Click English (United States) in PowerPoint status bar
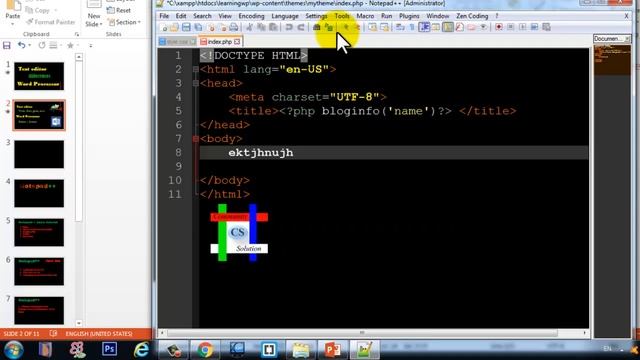The height and width of the screenshot is (360, 640). 99,333
